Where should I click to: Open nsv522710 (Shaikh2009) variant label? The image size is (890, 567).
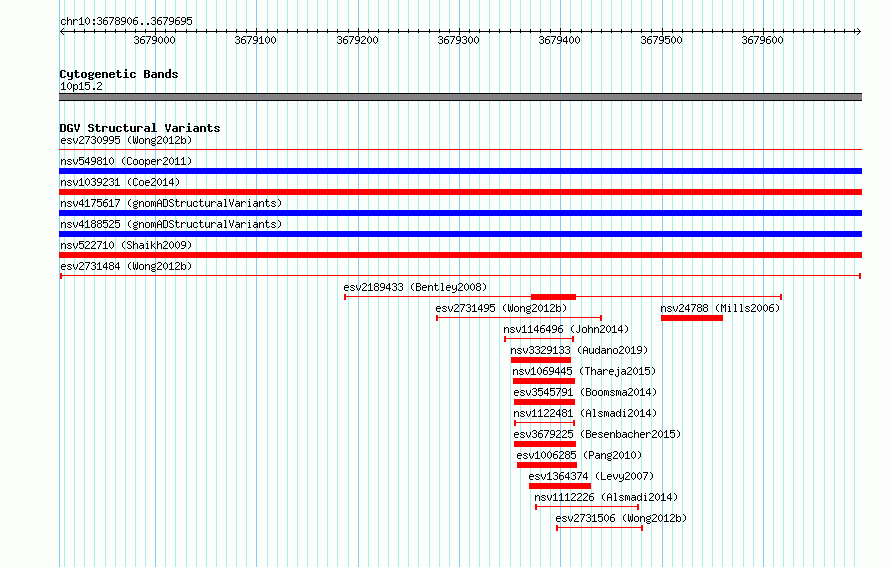(126, 245)
